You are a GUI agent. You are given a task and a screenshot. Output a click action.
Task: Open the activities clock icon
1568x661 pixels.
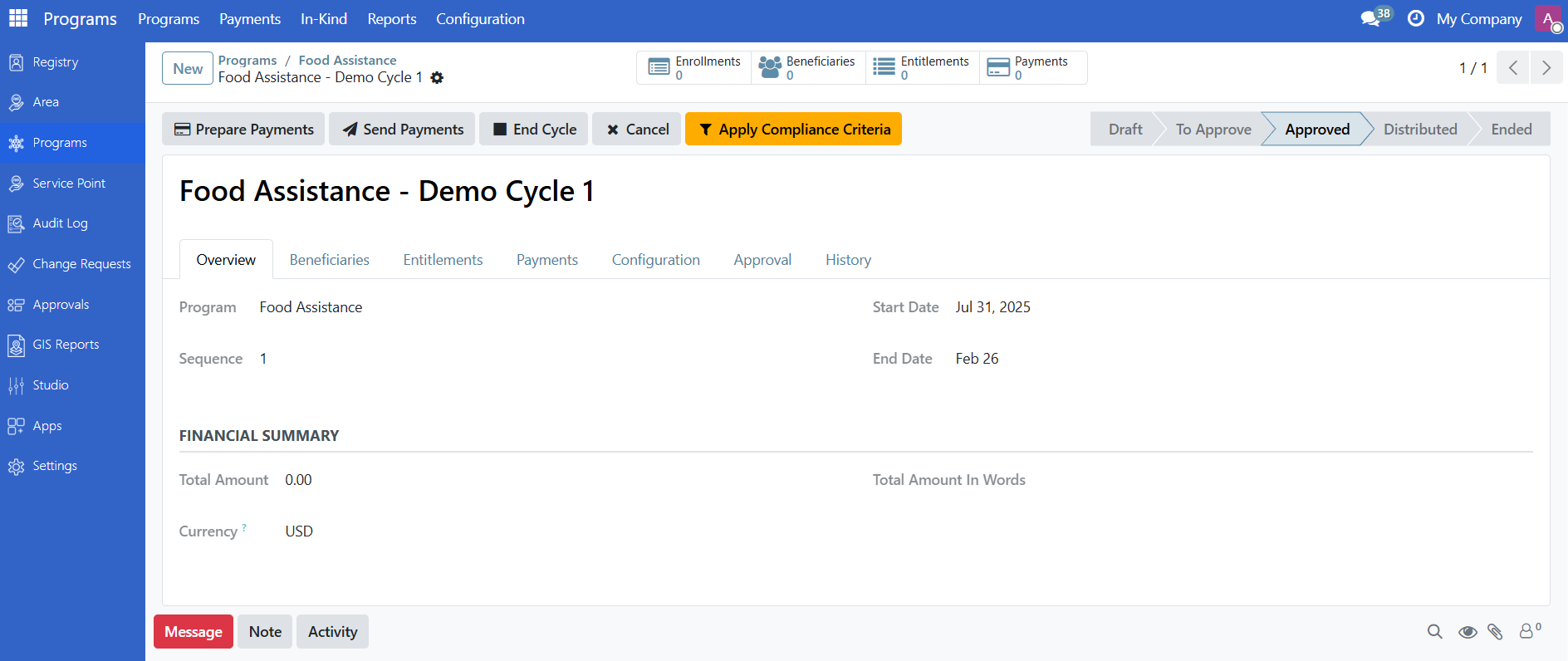tap(1416, 18)
